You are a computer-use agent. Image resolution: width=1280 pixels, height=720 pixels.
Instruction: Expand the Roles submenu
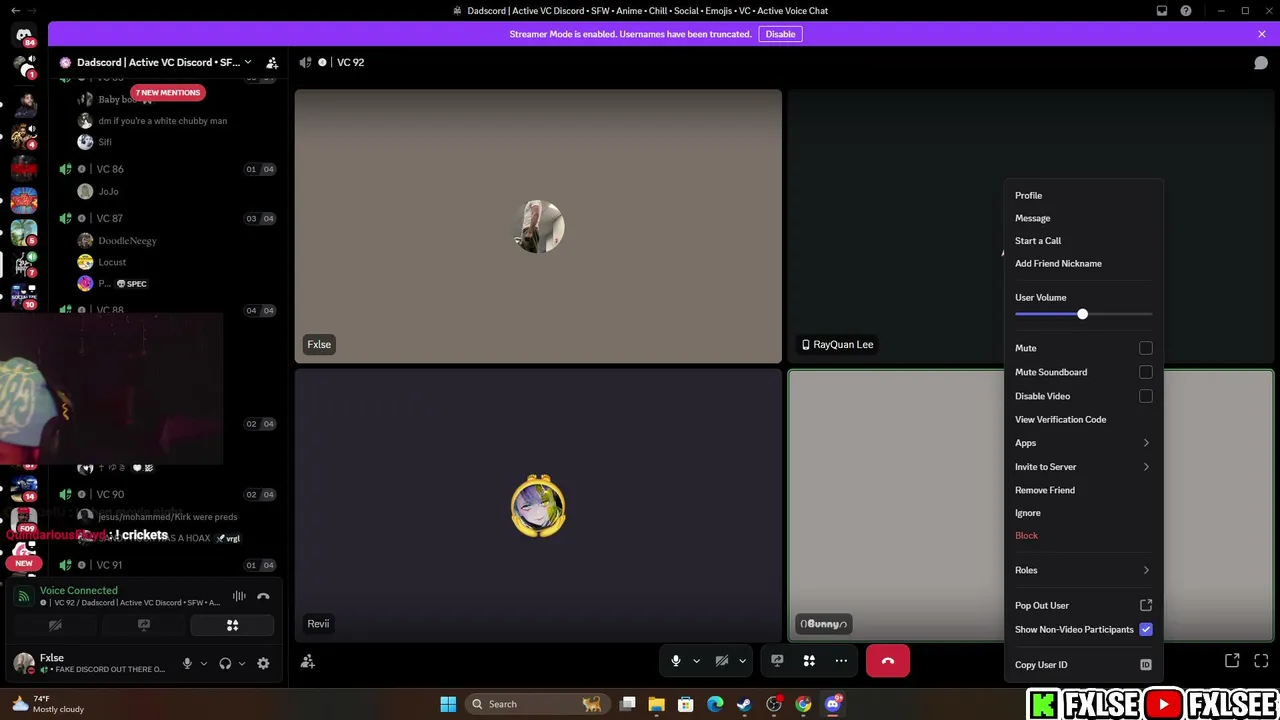click(1083, 570)
